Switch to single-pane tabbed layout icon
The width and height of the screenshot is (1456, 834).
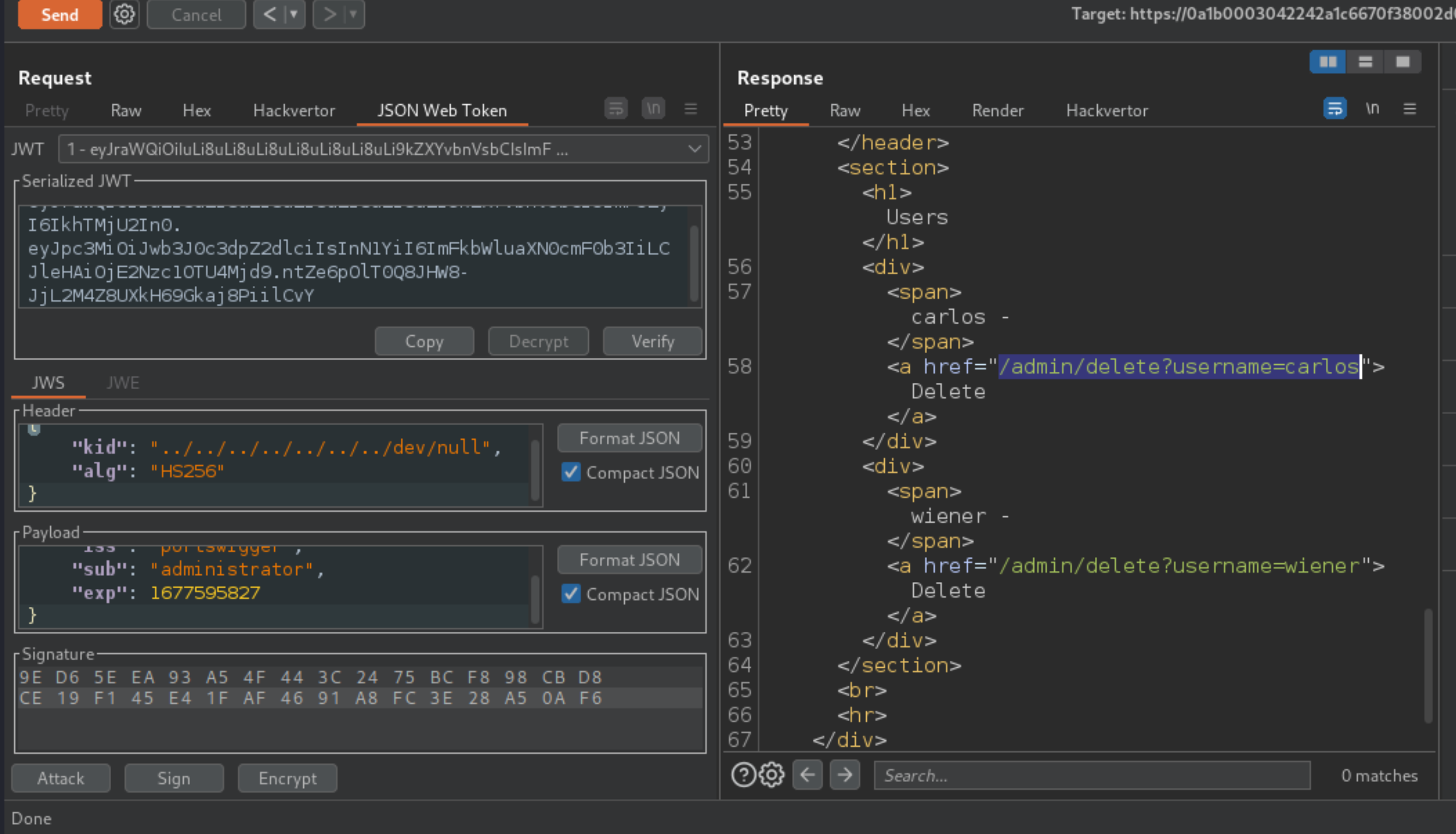(1403, 62)
